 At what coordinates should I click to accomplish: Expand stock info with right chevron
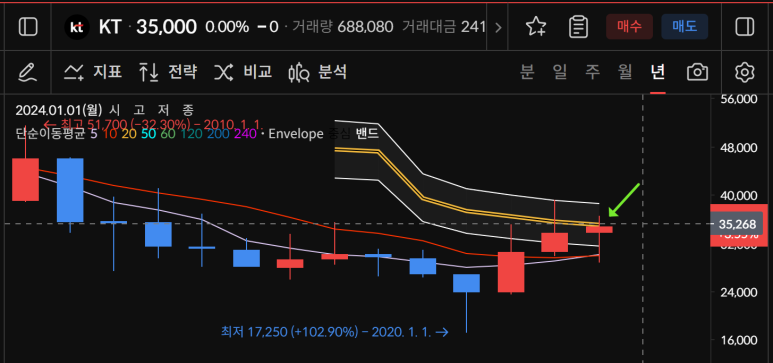tap(498, 28)
